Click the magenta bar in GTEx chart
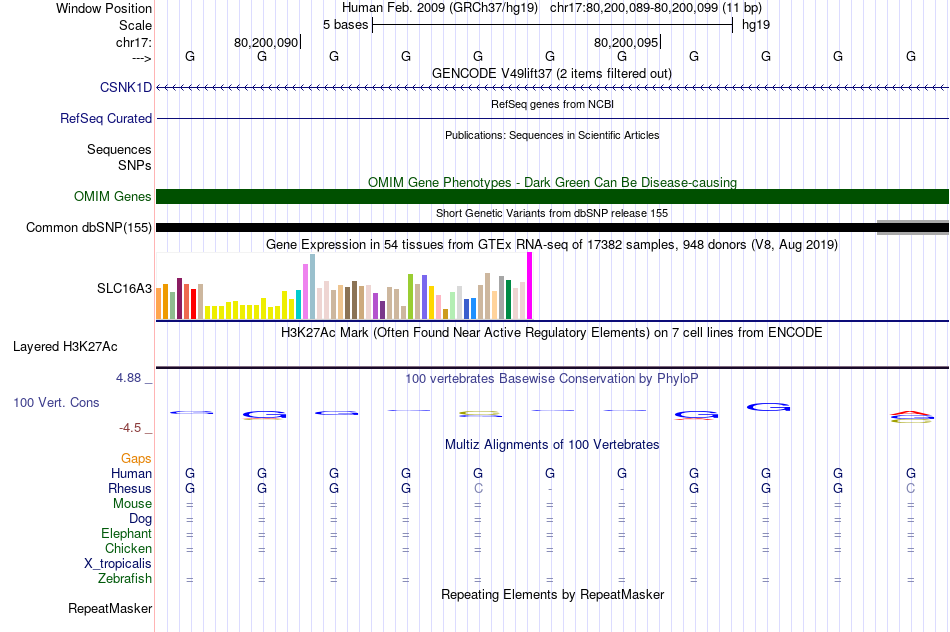 530,285
